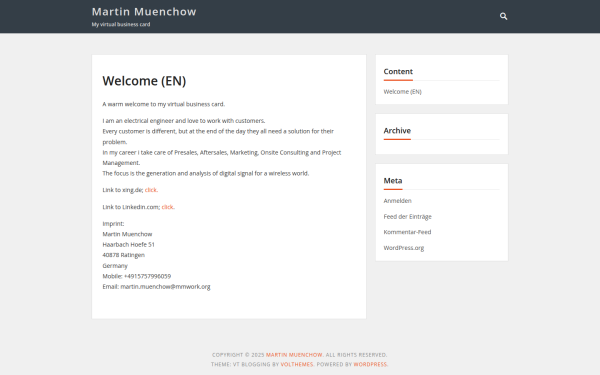The image size is (600, 375).
Task: Open the Anmelden login link
Action: (398, 201)
